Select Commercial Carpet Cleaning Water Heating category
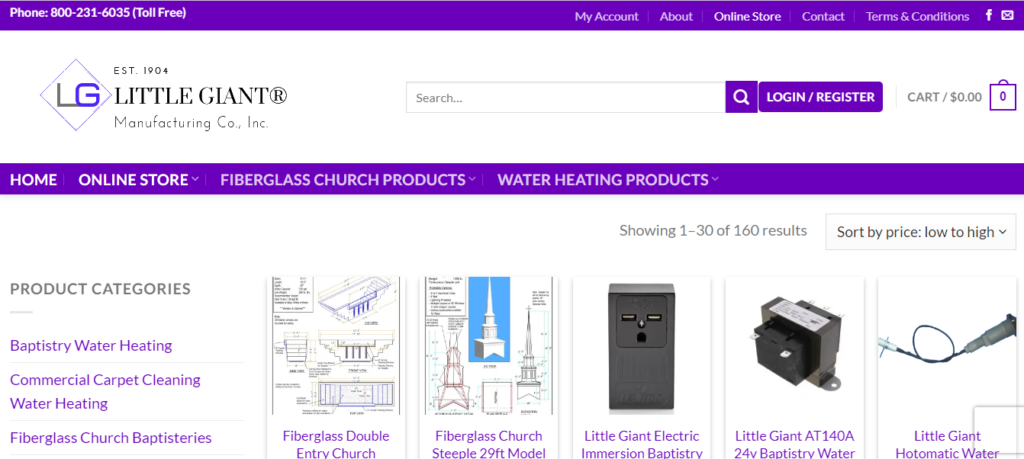 pyautogui.click(x=105, y=391)
